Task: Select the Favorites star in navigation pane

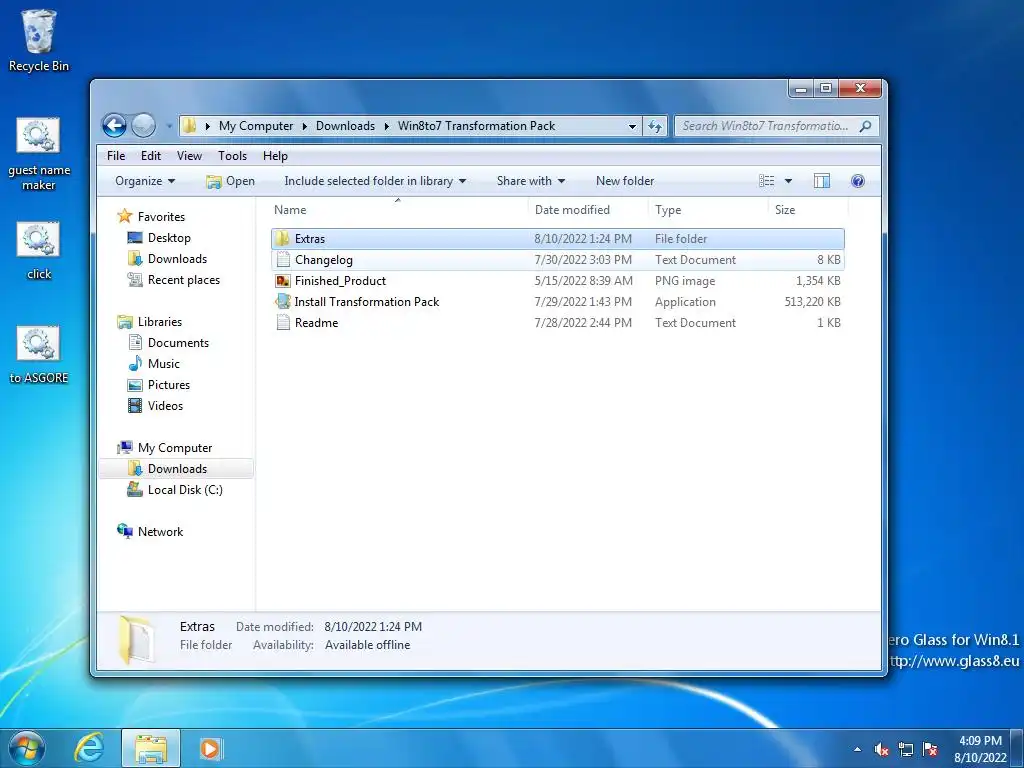Action: pos(125,216)
